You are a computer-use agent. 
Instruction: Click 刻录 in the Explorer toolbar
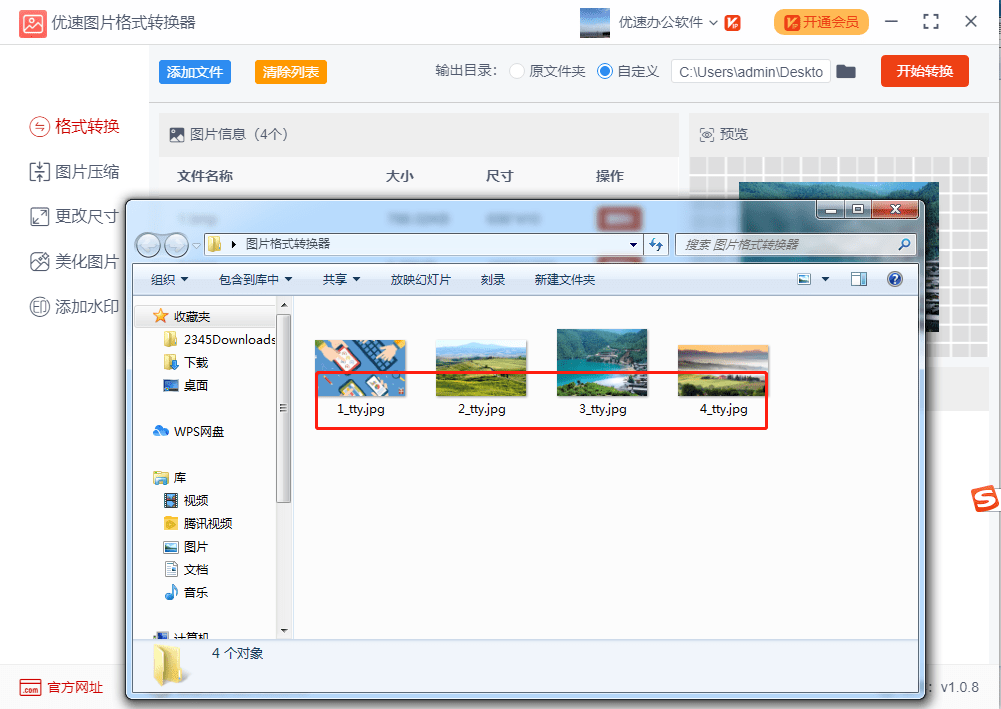click(493, 280)
